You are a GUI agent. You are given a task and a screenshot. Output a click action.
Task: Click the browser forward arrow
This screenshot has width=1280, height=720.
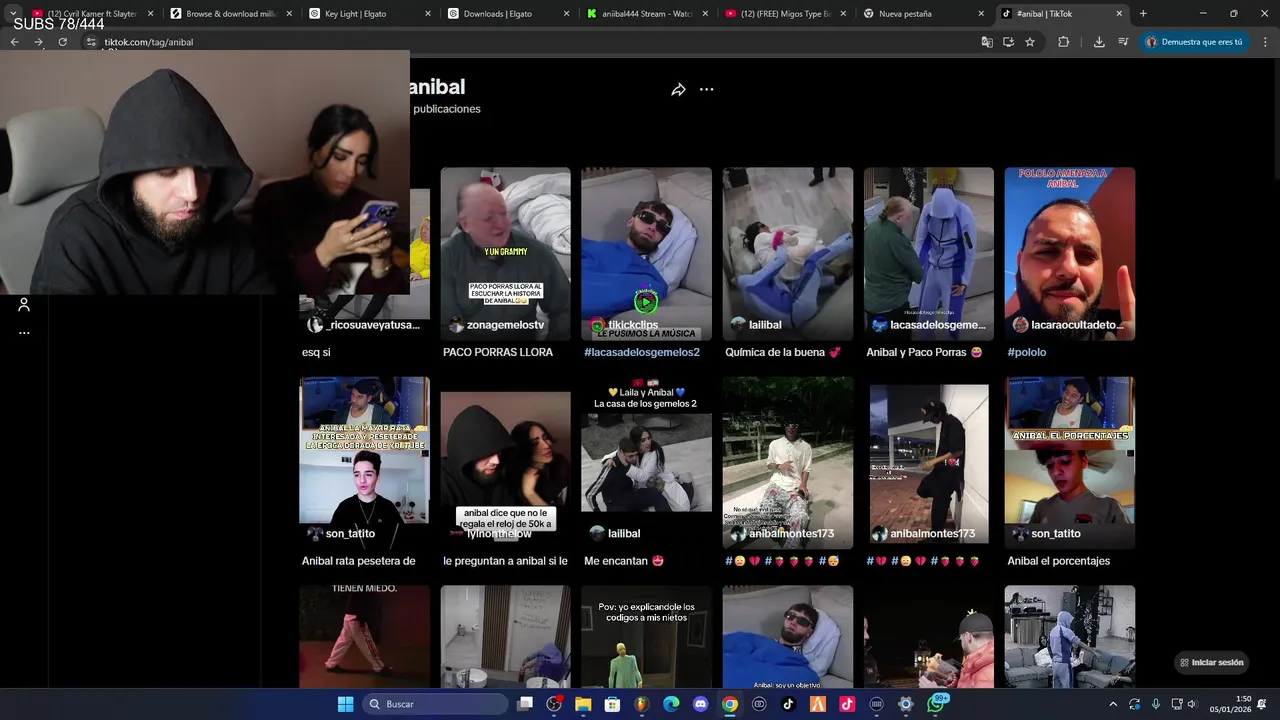tap(38, 42)
